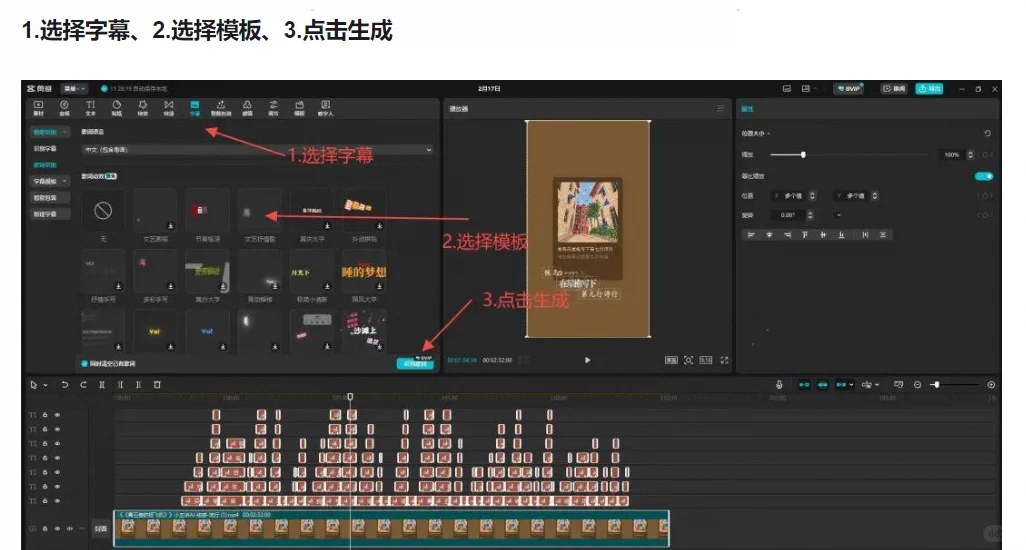
Task: Toggle the 等比缩放 uniform scale switch
Action: tap(983, 176)
